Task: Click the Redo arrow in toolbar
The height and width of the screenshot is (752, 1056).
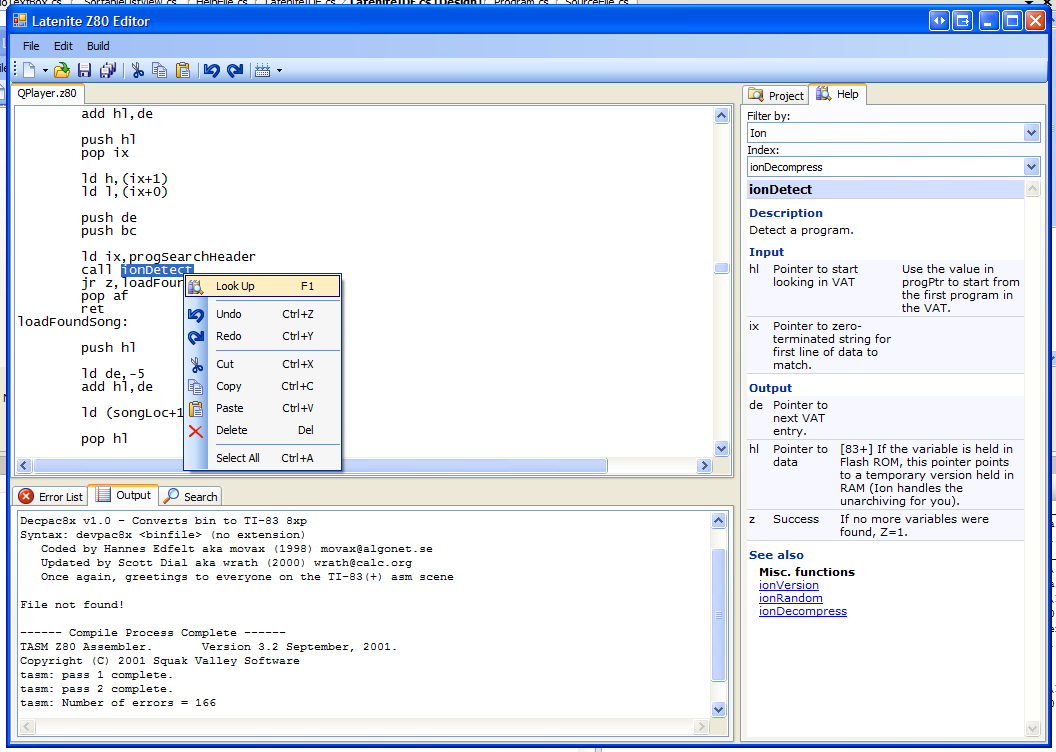Action: (x=235, y=70)
